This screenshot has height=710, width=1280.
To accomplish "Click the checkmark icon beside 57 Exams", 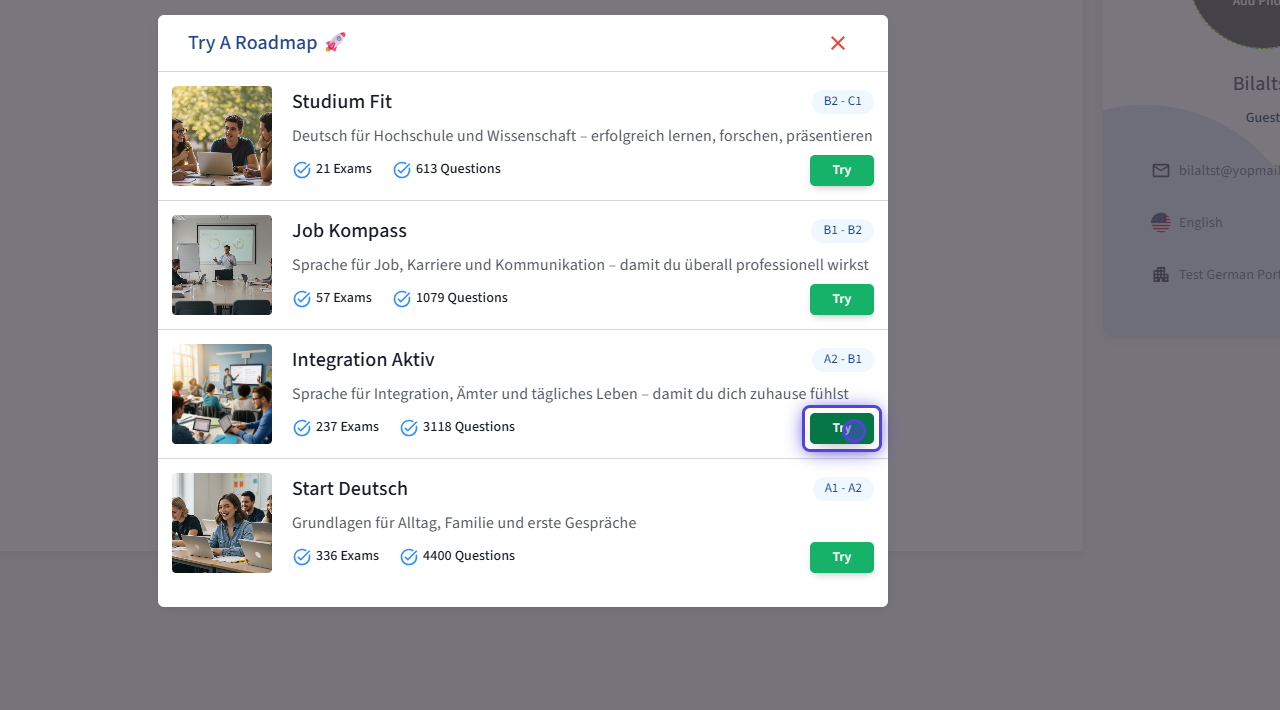I will coord(302,299).
